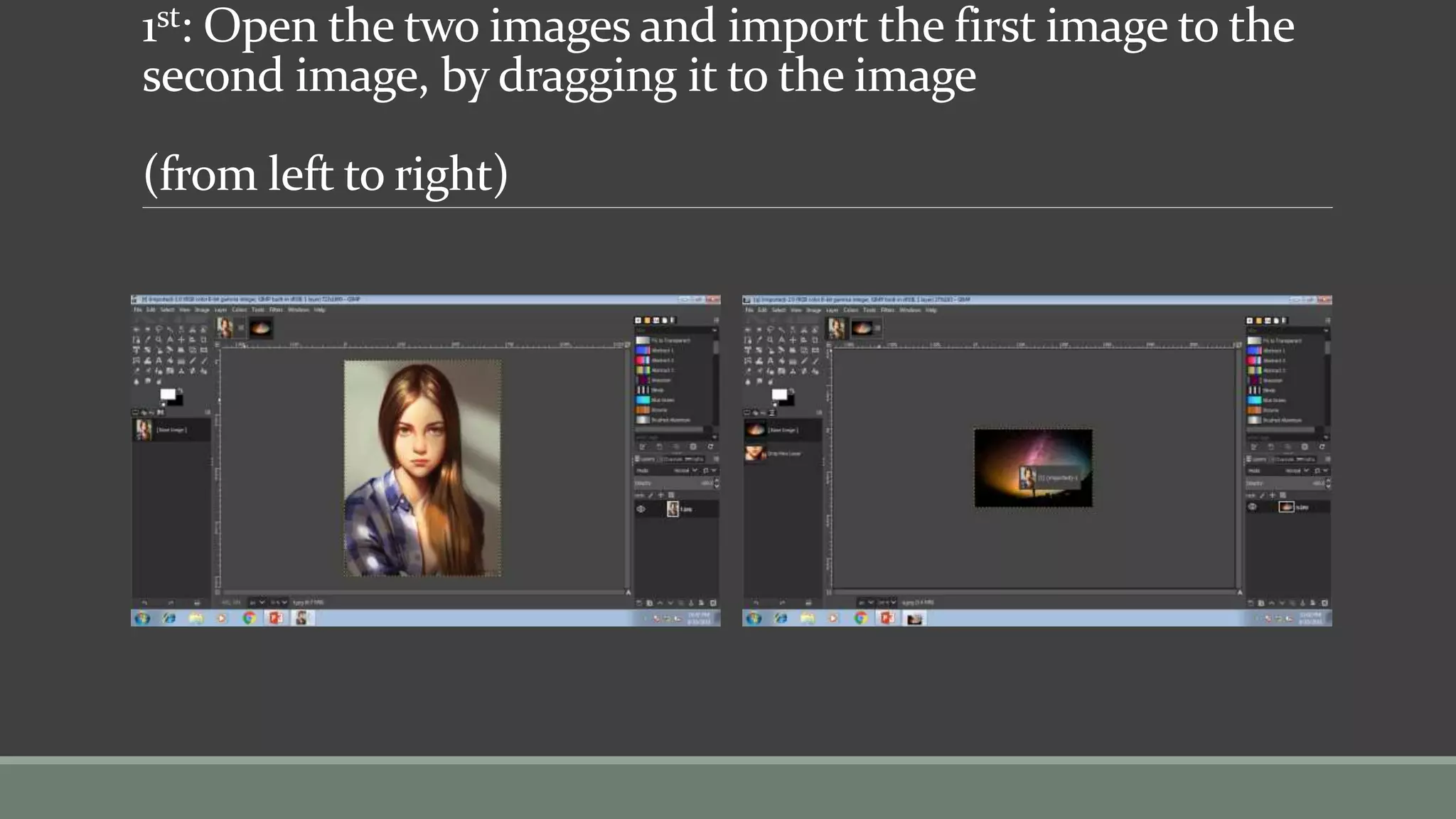Select the Pencil tool in left GIMP toolbox
The height and width of the screenshot is (819, 1456).
click(x=193, y=361)
